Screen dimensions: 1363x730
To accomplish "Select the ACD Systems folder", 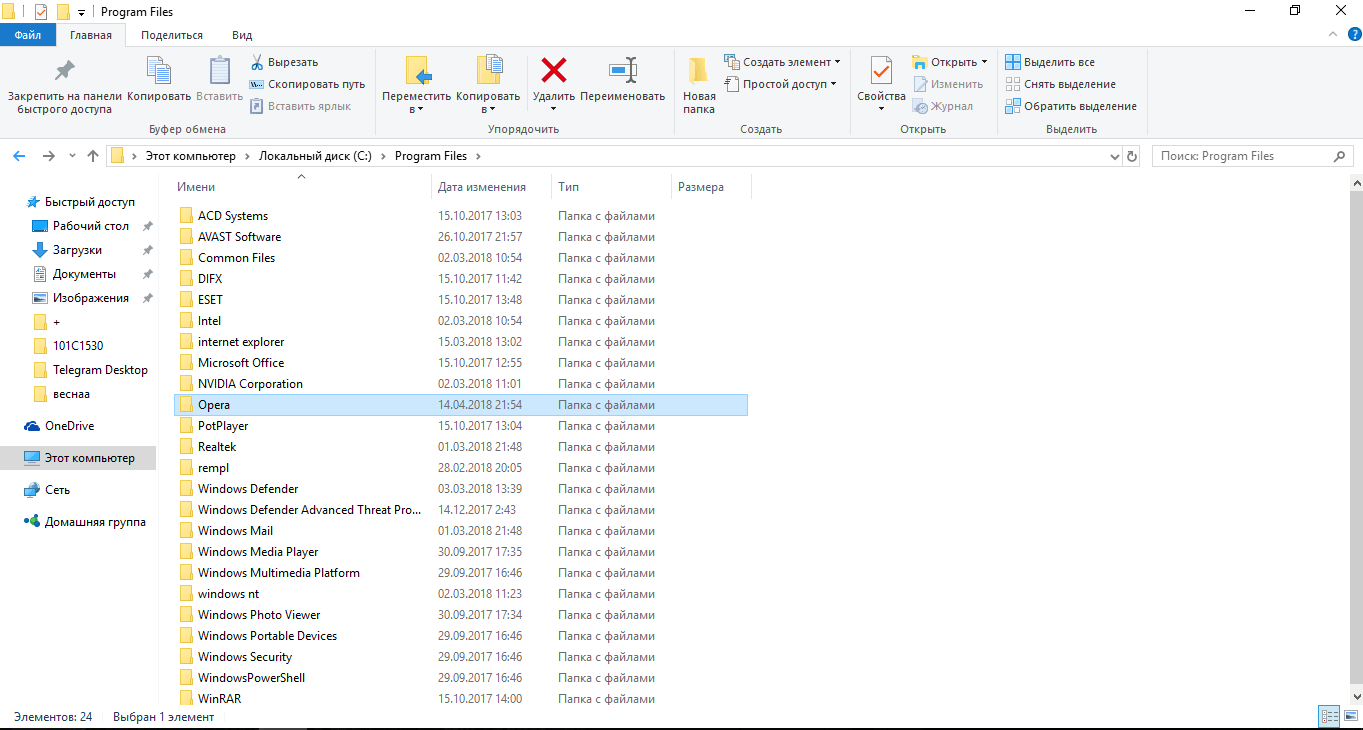I will click(460, 216).
